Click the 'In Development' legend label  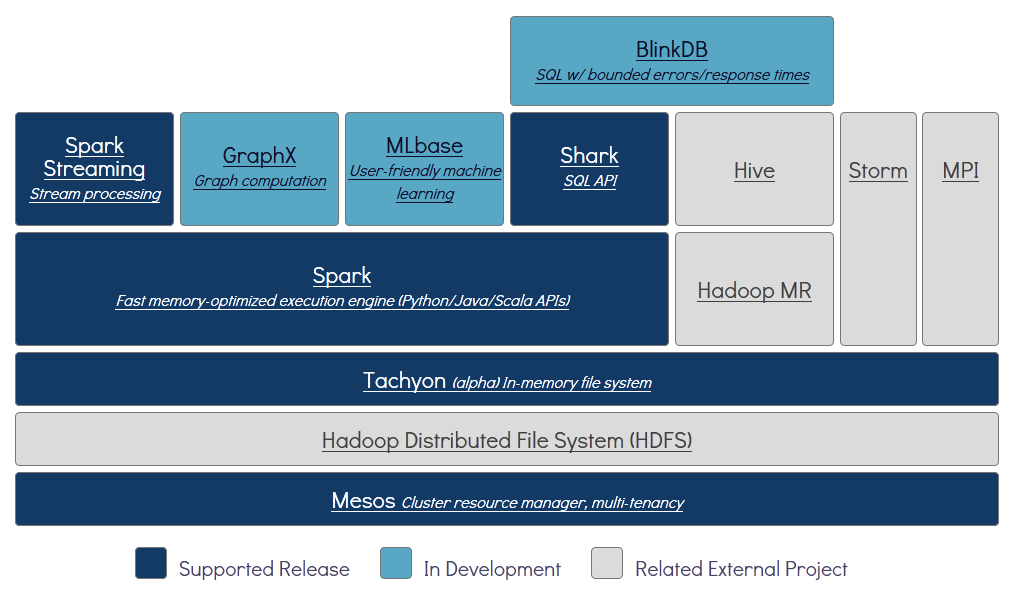[x=492, y=569]
